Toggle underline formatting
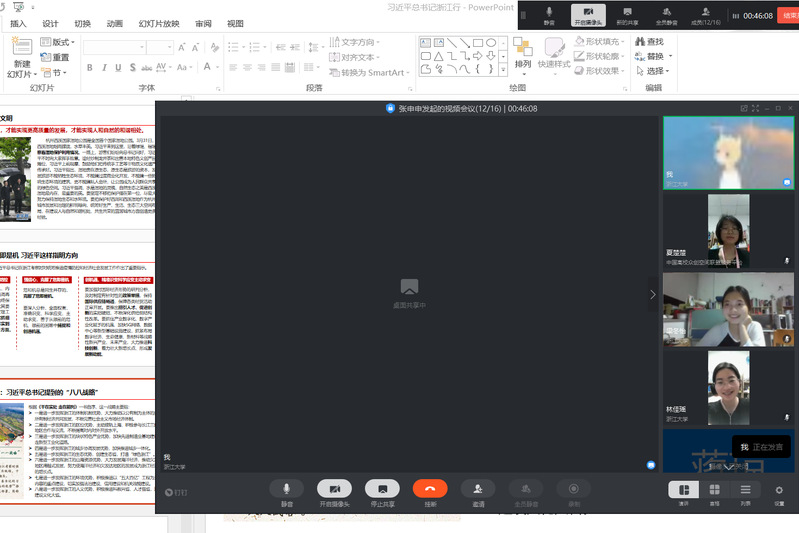 pyautogui.click(x=118, y=67)
